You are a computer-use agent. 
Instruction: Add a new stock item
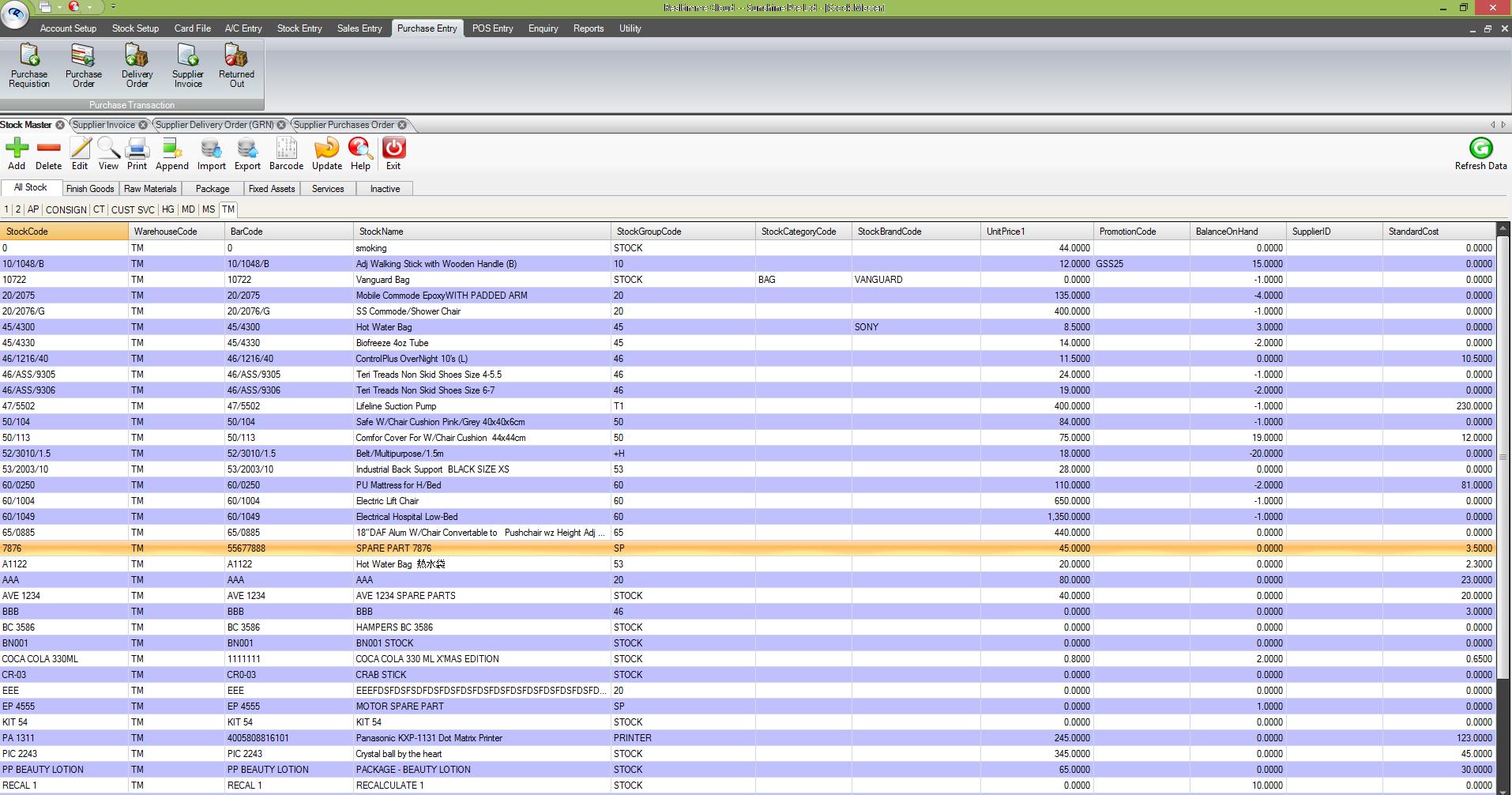(x=17, y=153)
